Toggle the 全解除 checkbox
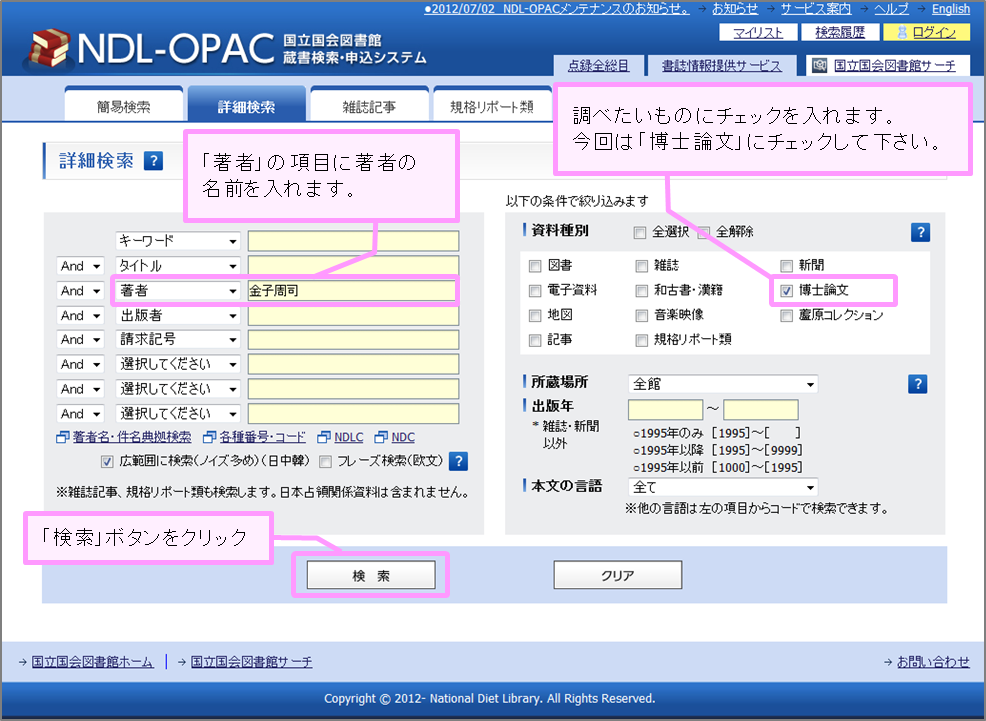The image size is (986, 721). [x=704, y=233]
